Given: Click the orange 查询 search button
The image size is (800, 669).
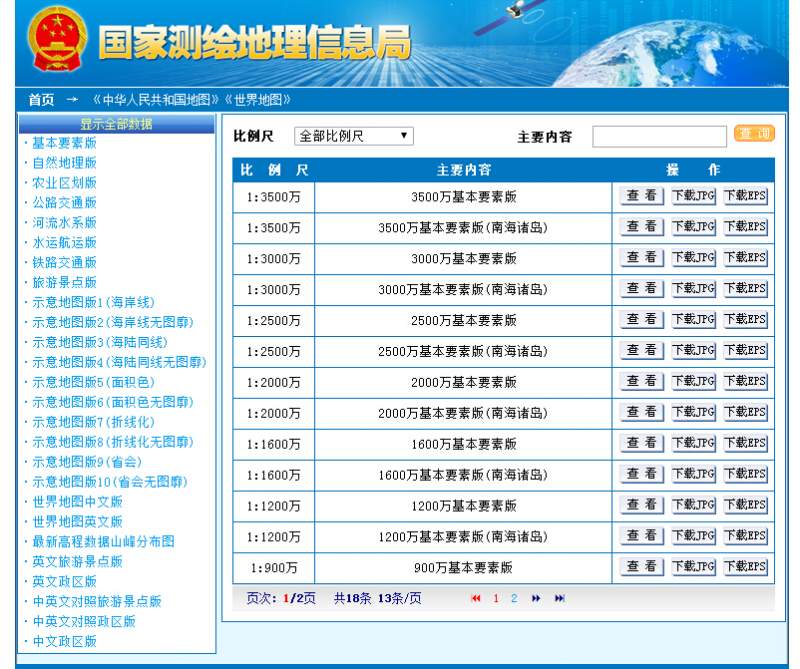Looking at the screenshot, I should [x=755, y=134].
